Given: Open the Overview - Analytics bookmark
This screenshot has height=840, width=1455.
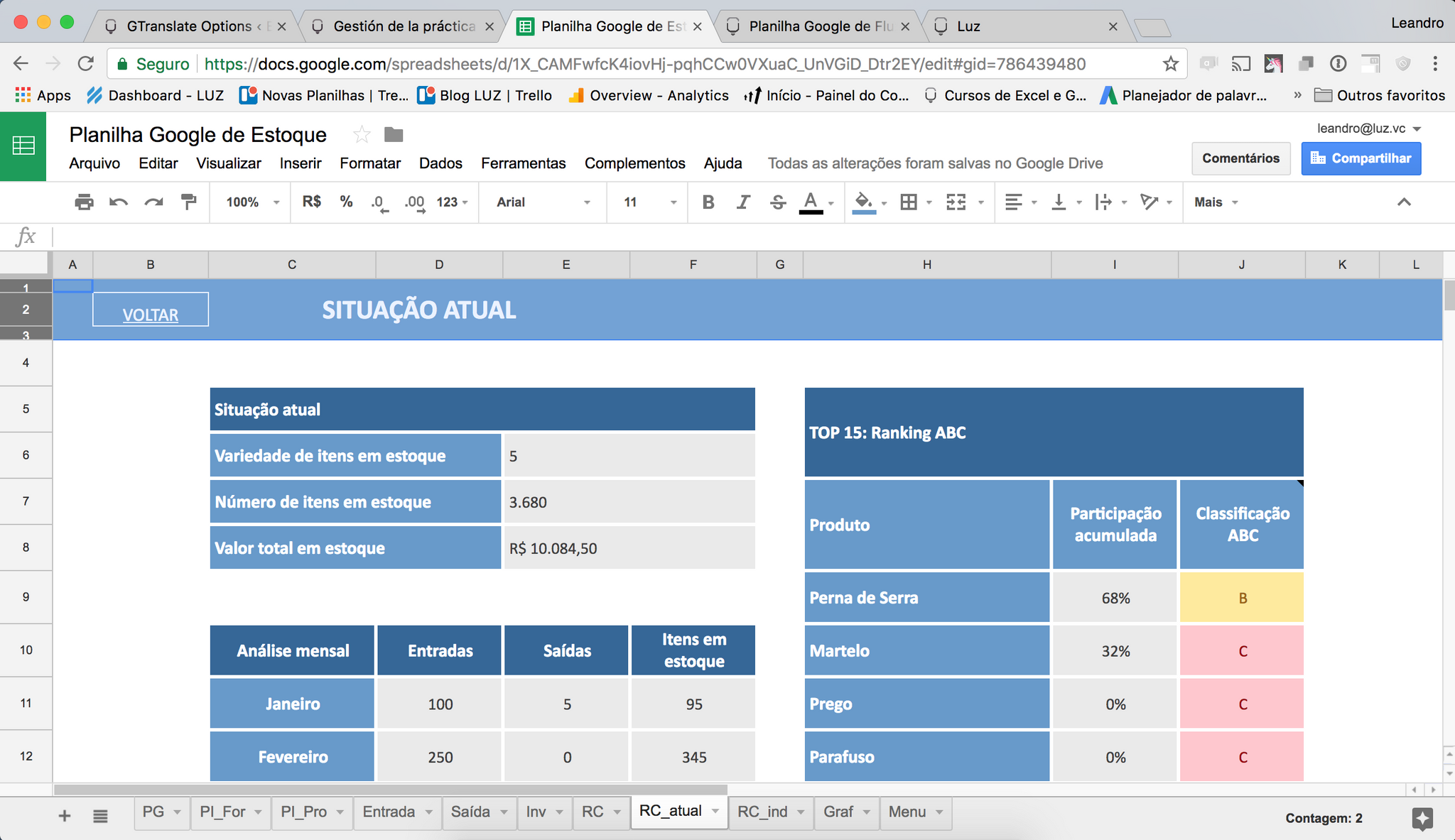Looking at the screenshot, I should [x=649, y=95].
